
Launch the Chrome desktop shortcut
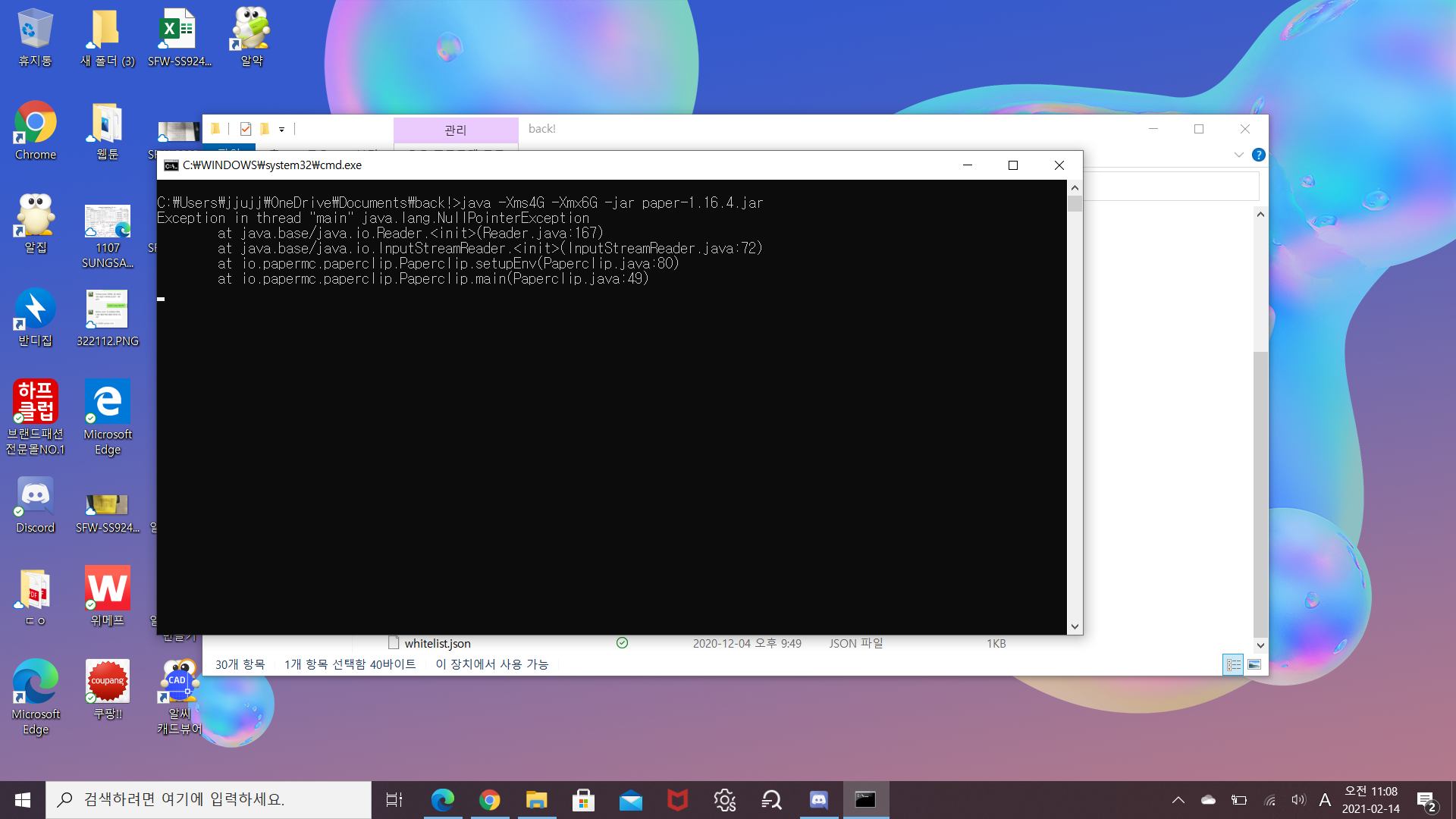pyautogui.click(x=35, y=130)
